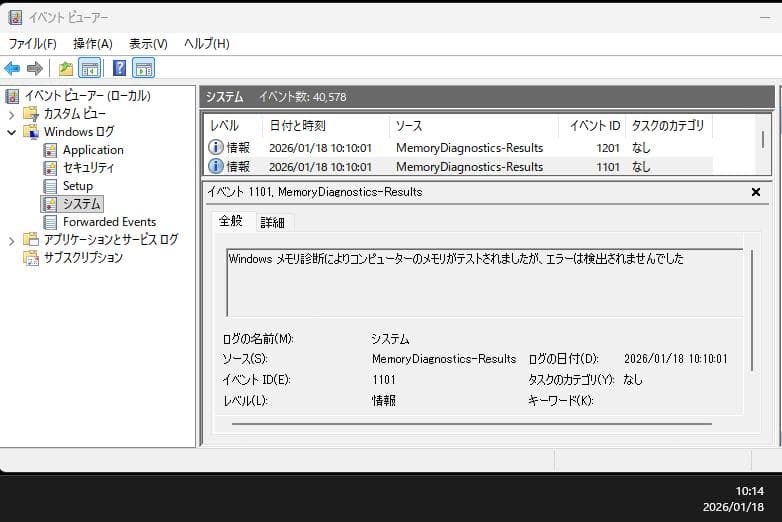Click the レベル(L) value 情報

point(384,401)
